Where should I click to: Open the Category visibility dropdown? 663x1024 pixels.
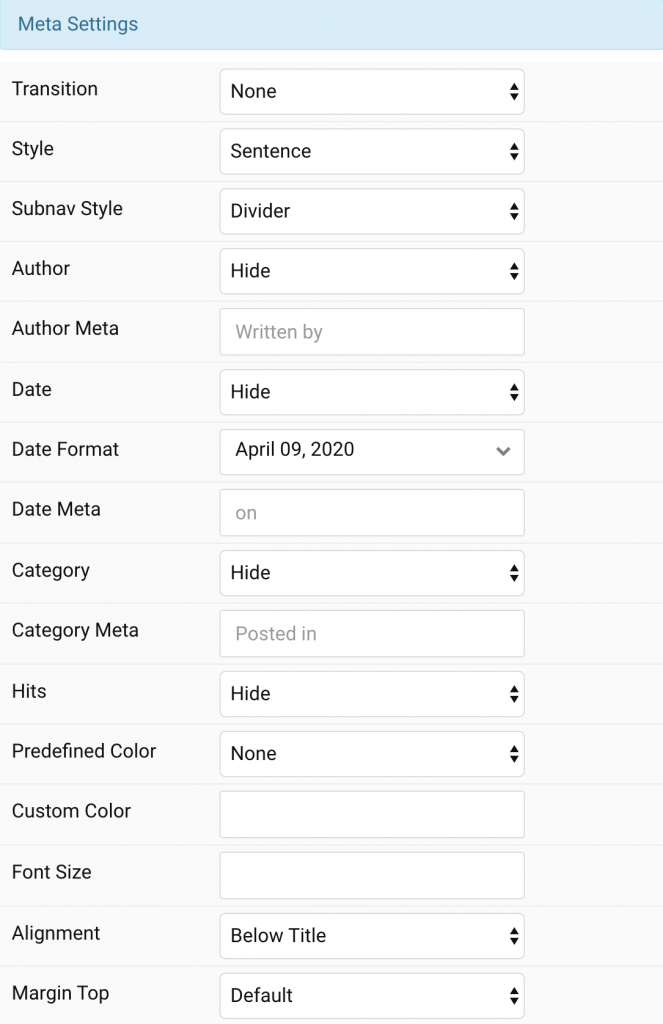tap(370, 572)
